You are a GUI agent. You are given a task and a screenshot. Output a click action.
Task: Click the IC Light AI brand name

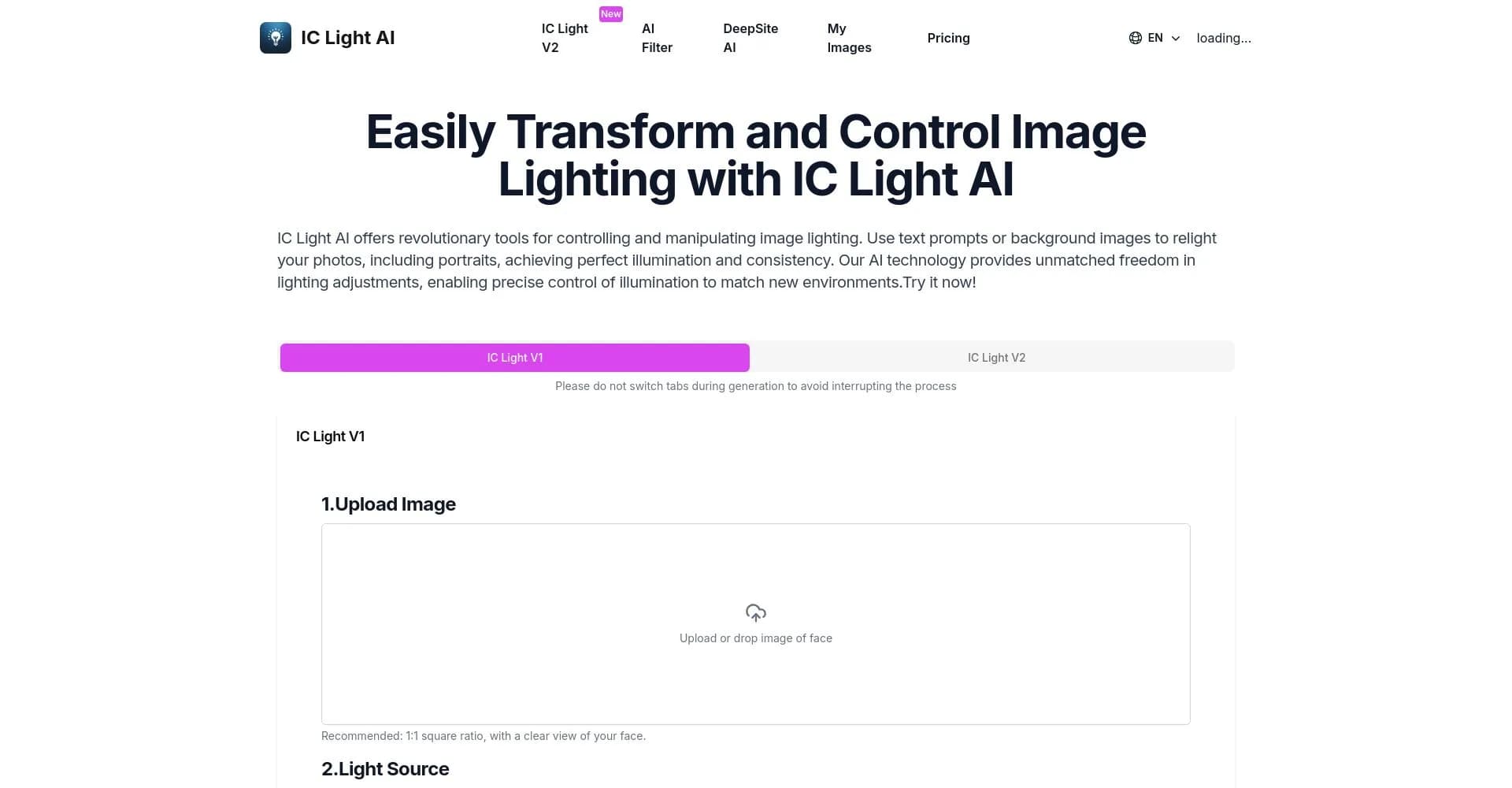point(347,38)
